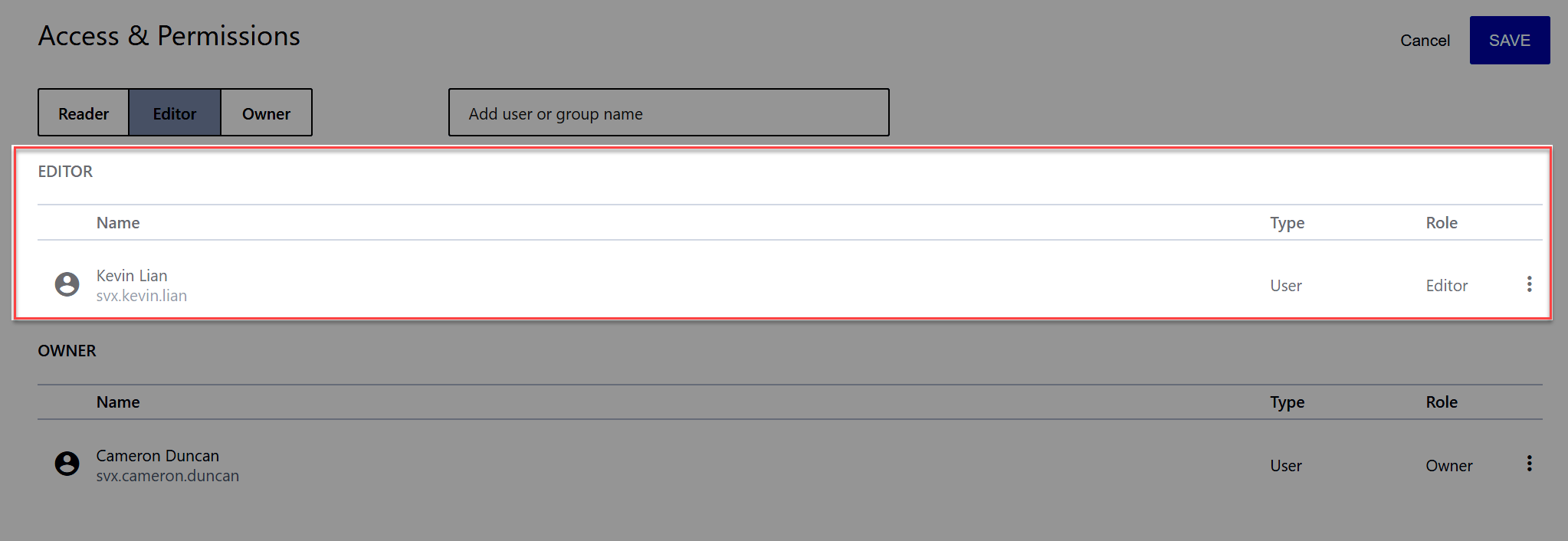Screen dimensions: 1568x541
Task: Click the profile icon next to svx.kevin.lian
Action: [x=67, y=284]
